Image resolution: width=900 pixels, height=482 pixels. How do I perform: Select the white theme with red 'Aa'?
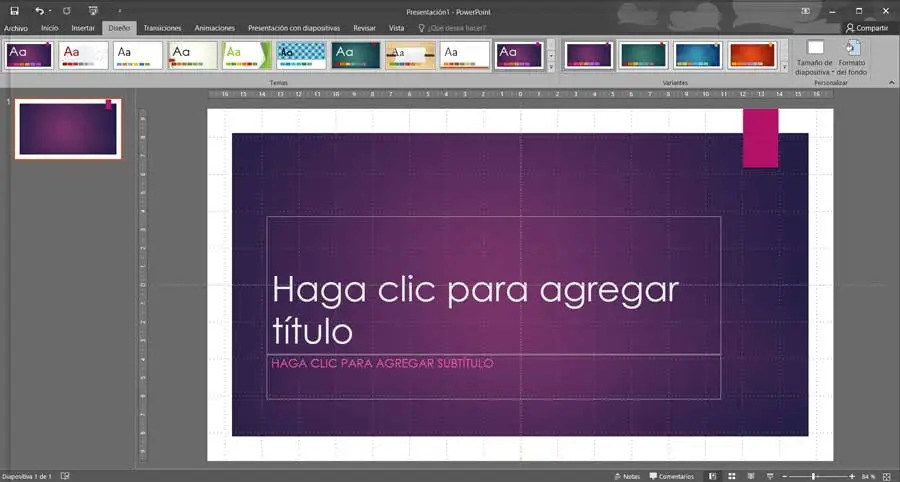point(83,55)
